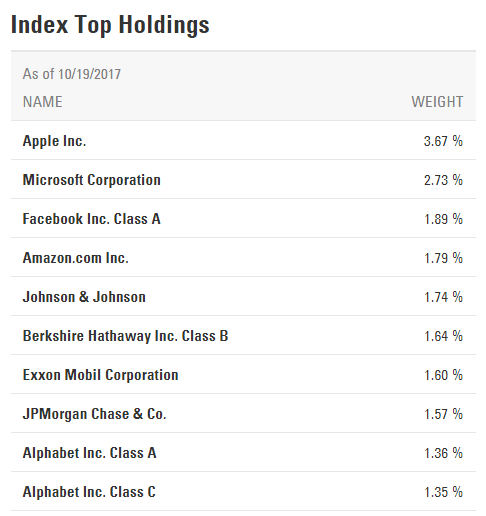Open the JPMorgan Chase & Co. holding
The height and width of the screenshot is (516, 486).
click(94, 414)
